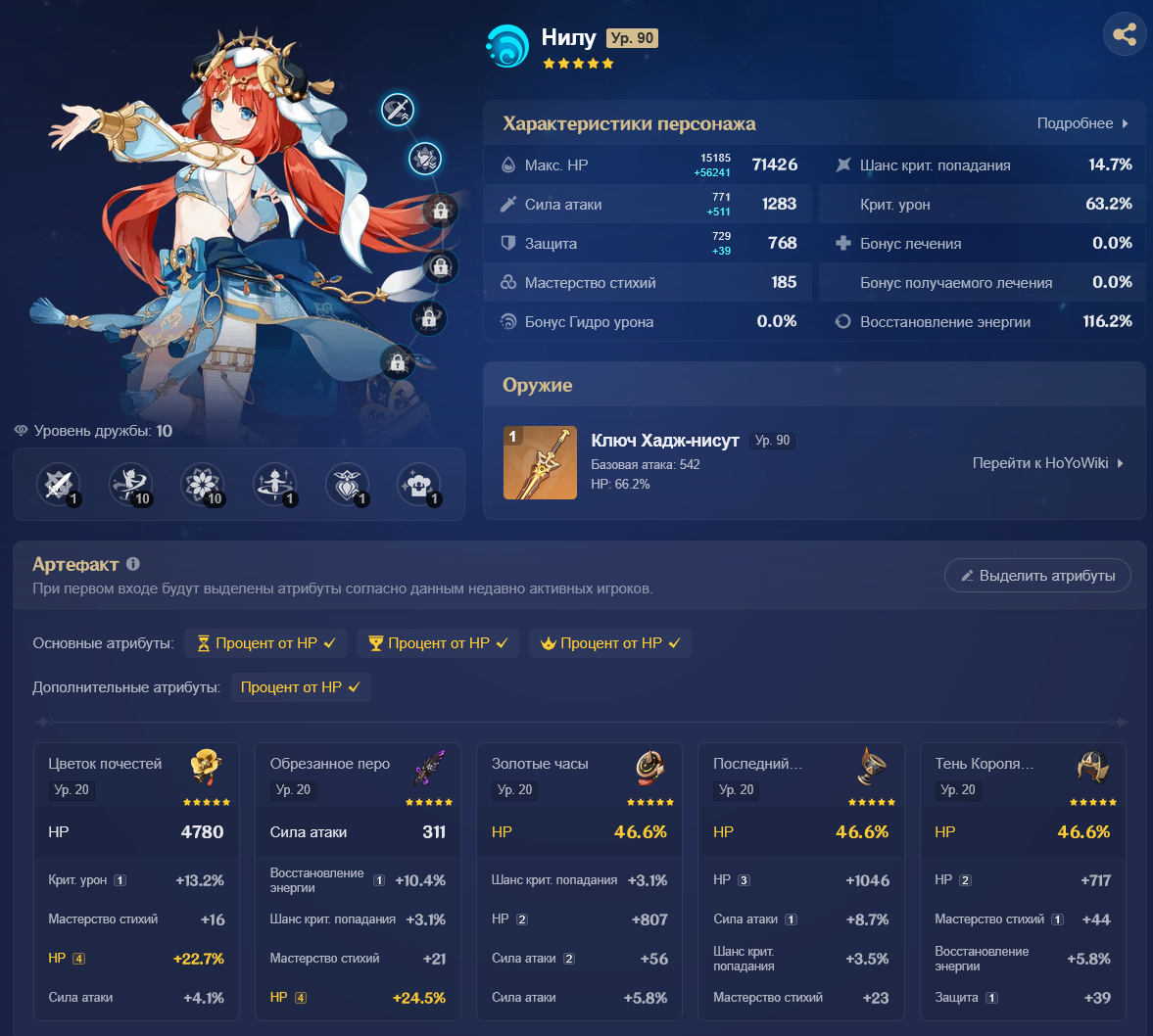Click the Выделить атрибуты button

pyautogui.click(x=1037, y=576)
